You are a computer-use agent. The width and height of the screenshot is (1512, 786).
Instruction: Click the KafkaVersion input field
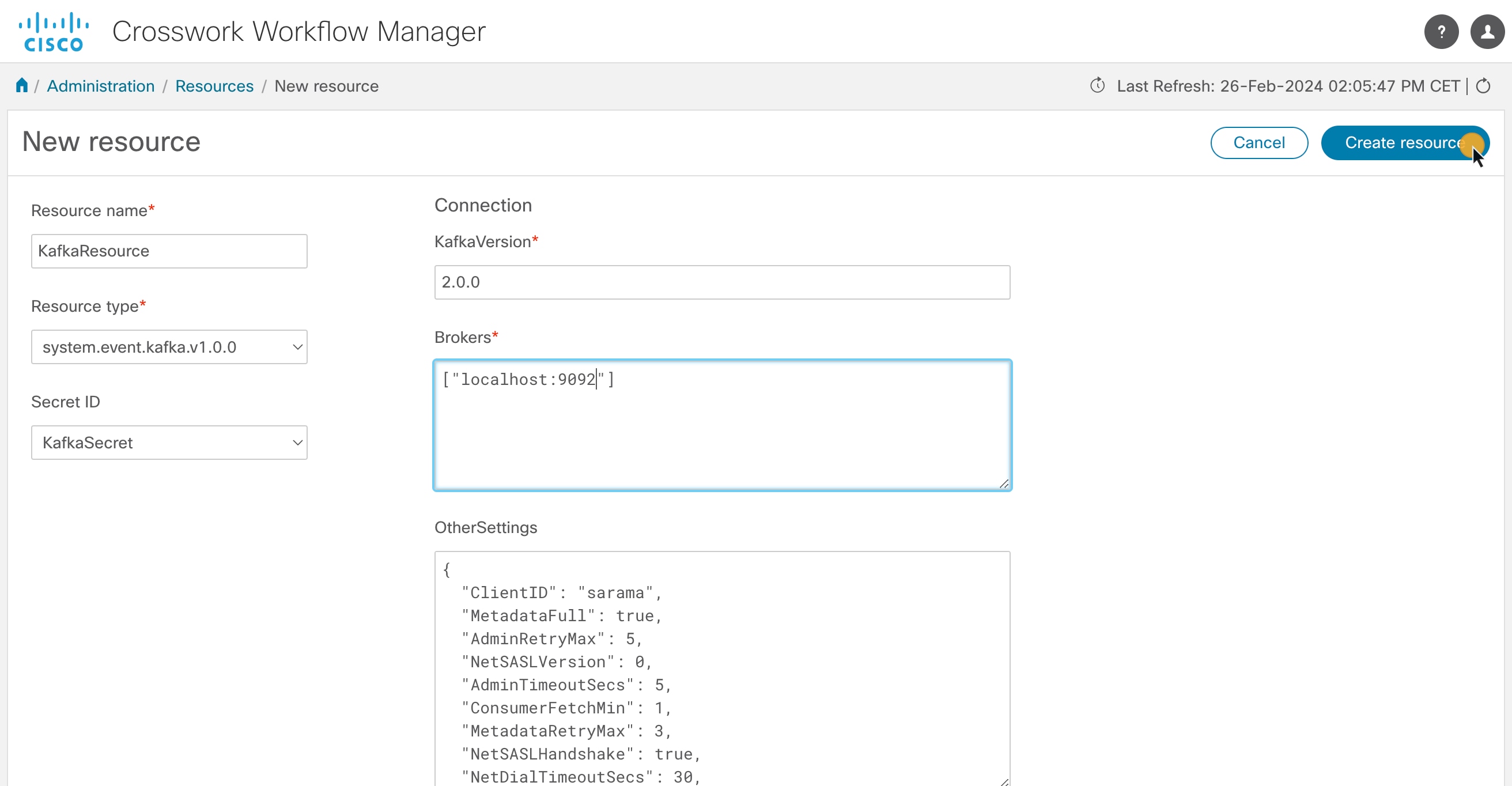pyautogui.click(x=721, y=282)
